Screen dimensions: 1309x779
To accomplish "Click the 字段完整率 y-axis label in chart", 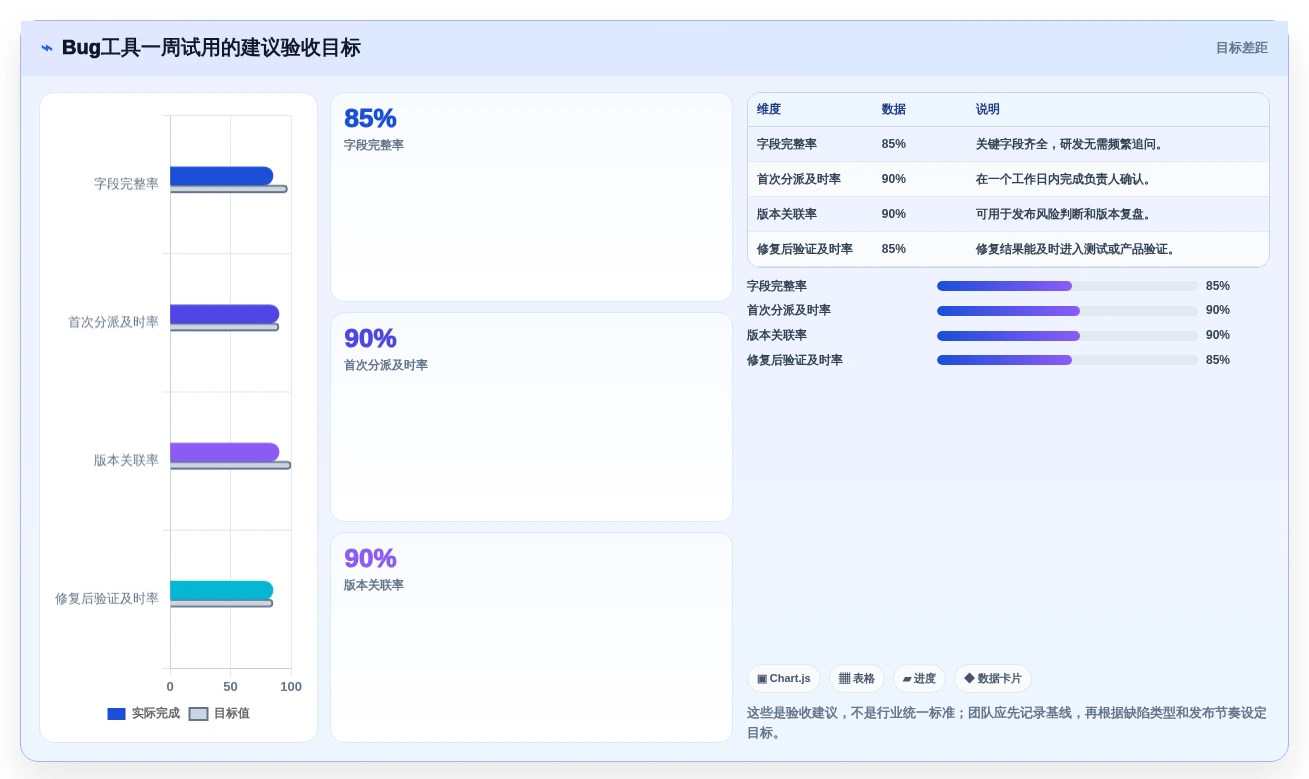I will [126, 184].
